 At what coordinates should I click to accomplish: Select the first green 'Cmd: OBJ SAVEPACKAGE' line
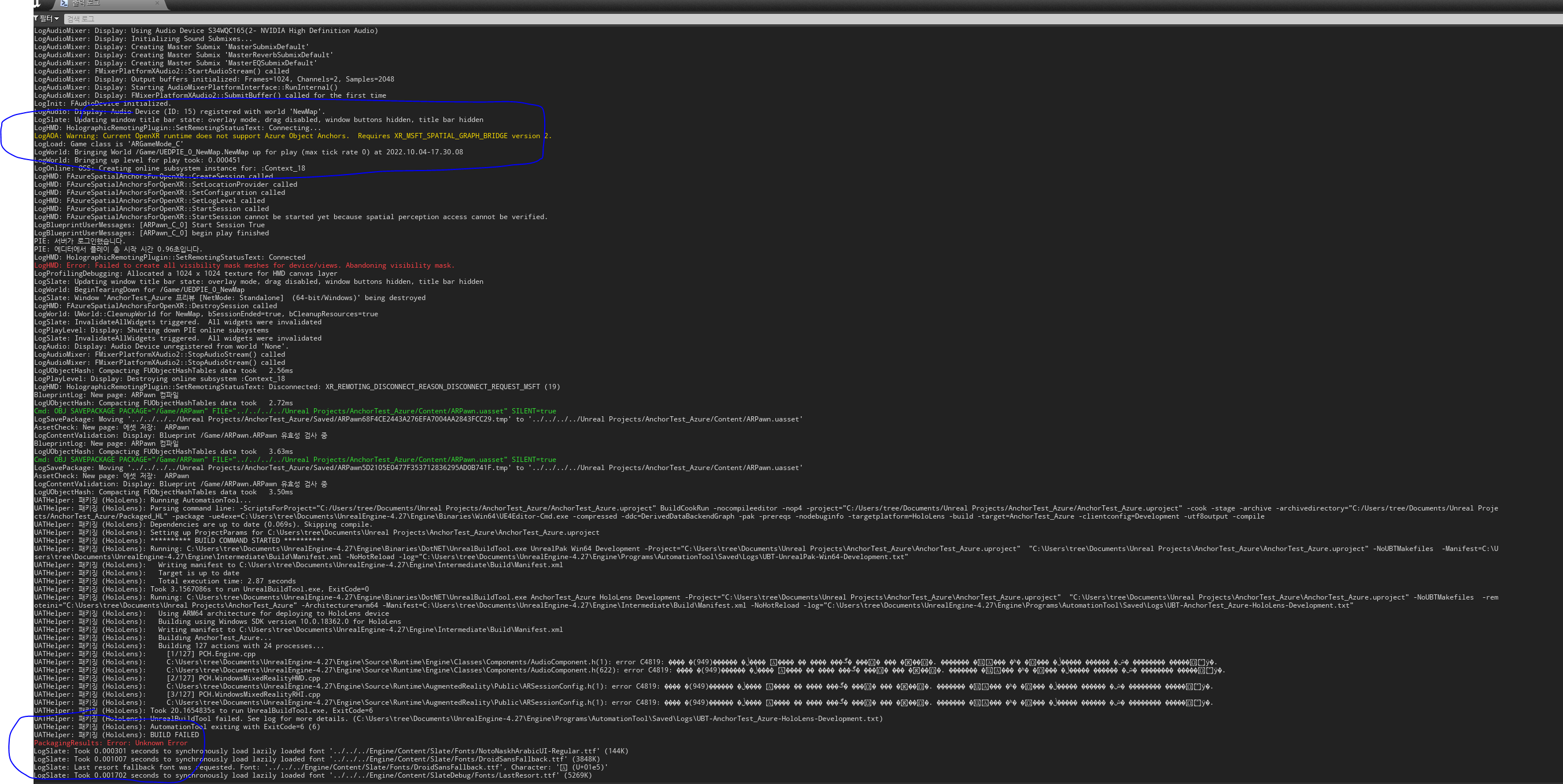click(x=295, y=411)
